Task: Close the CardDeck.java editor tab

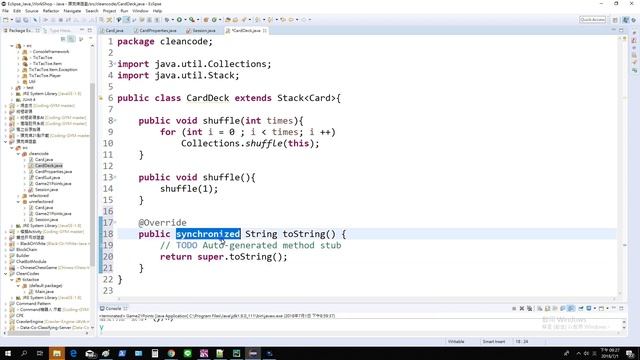Action: pos(264,31)
